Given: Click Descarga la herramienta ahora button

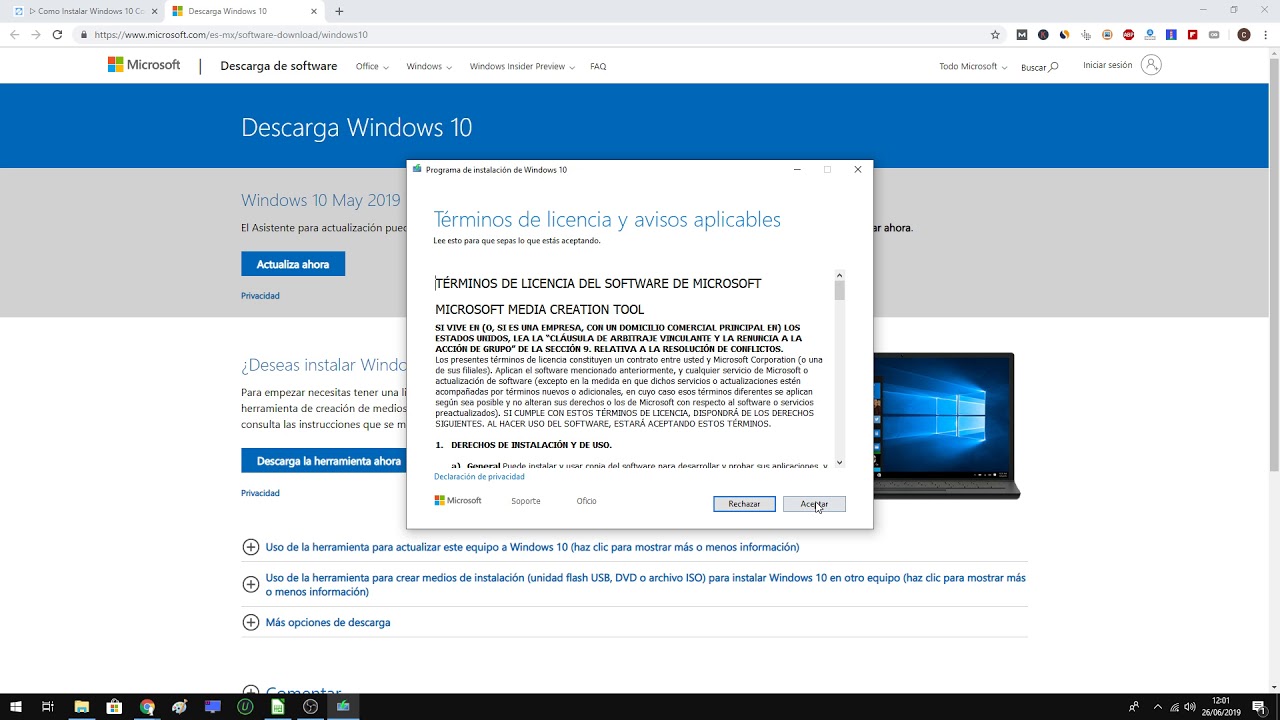Looking at the screenshot, I should (x=324, y=461).
